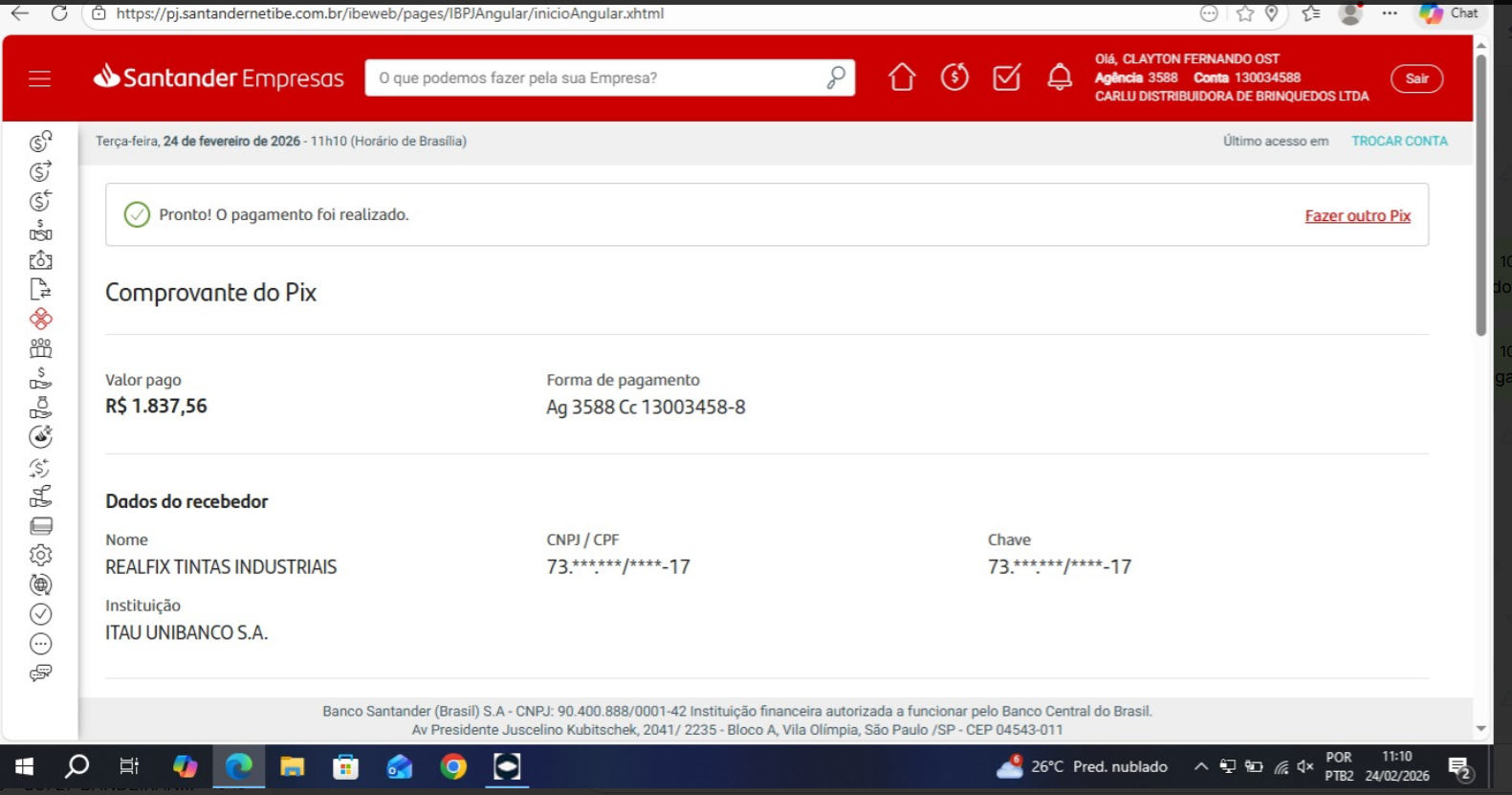Focus the 'O que podemos fazer' search field
Image resolution: width=1512 pixels, height=795 pixels.
click(x=593, y=78)
